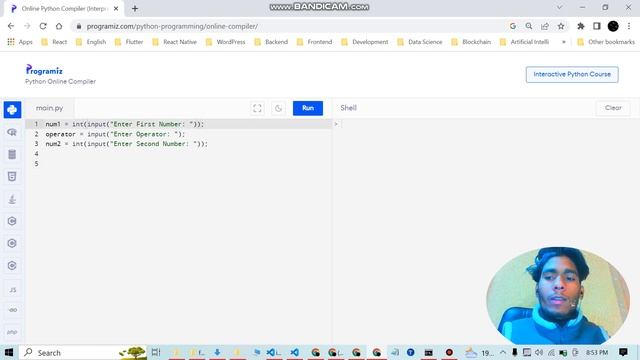640x360 pixels.
Task: Expand the tab search chevron in title bar
Action: (x=560, y=7)
